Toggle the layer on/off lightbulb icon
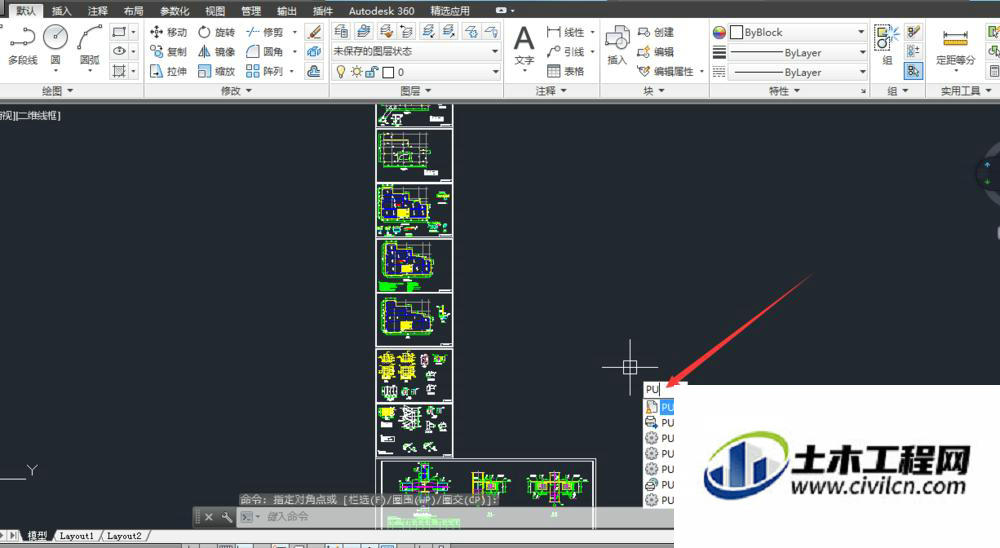Viewport: 1000px width, 548px height. tap(341, 72)
